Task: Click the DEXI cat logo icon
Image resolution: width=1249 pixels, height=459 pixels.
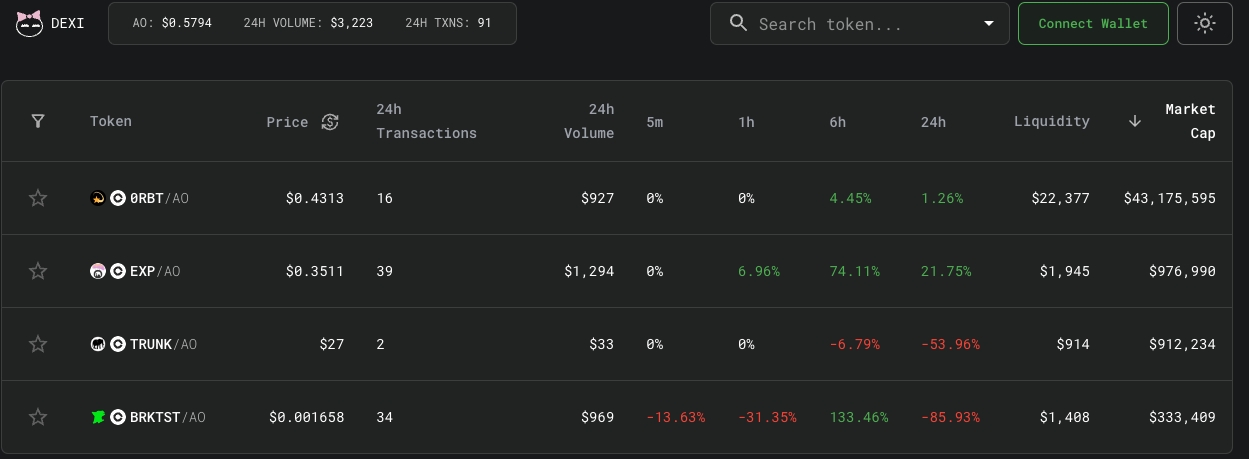Action: 31,23
